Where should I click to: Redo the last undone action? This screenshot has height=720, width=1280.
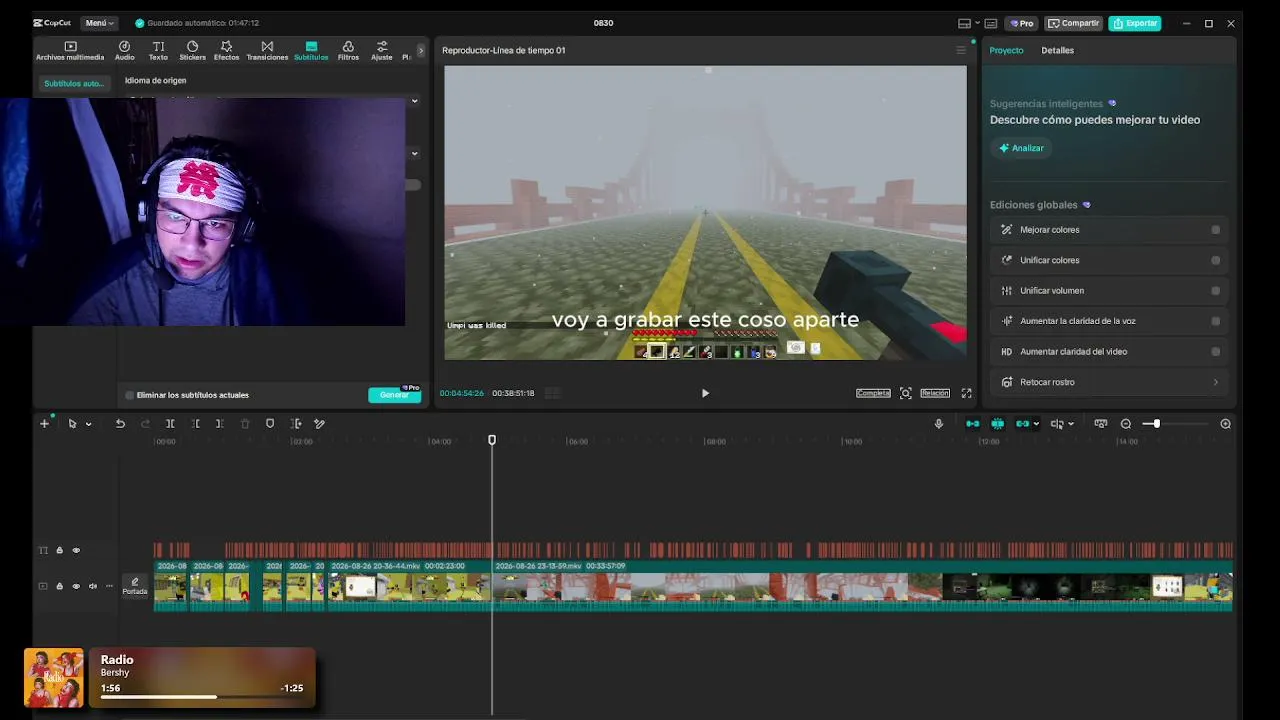click(x=145, y=424)
